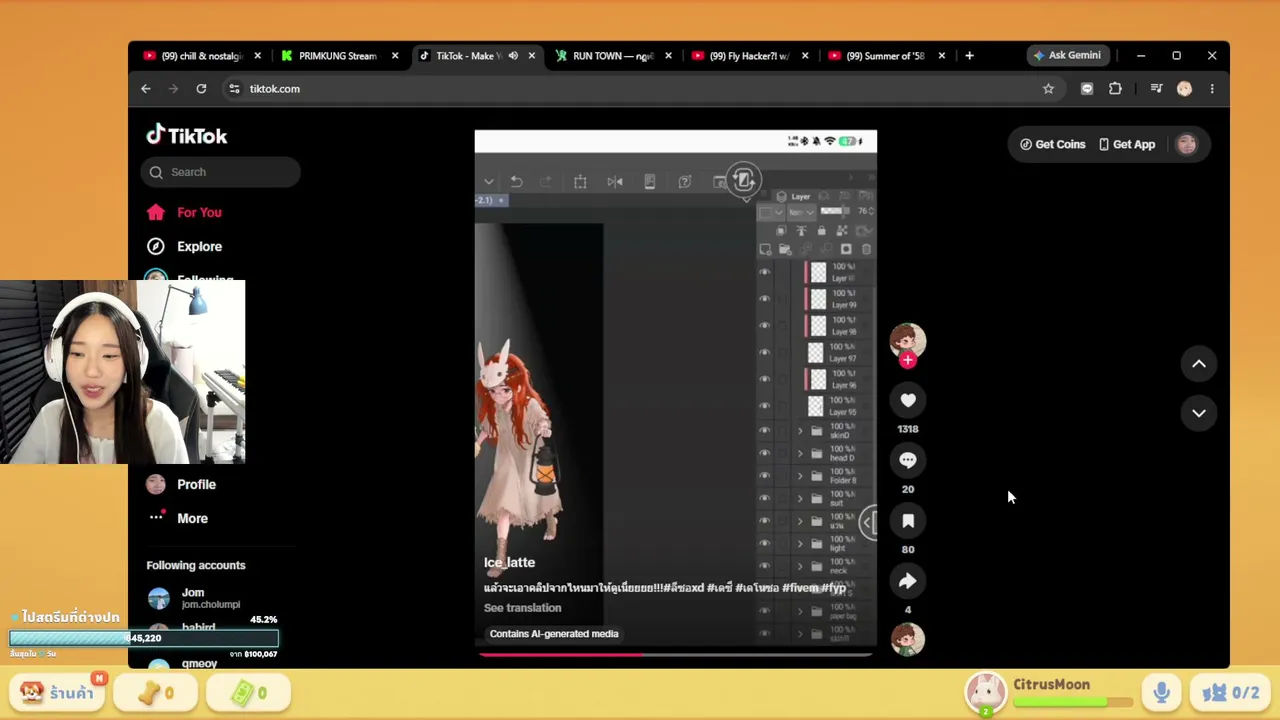Click See translation under the caption
The height and width of the screenshot is (720, 1280).
pos(523,608)
